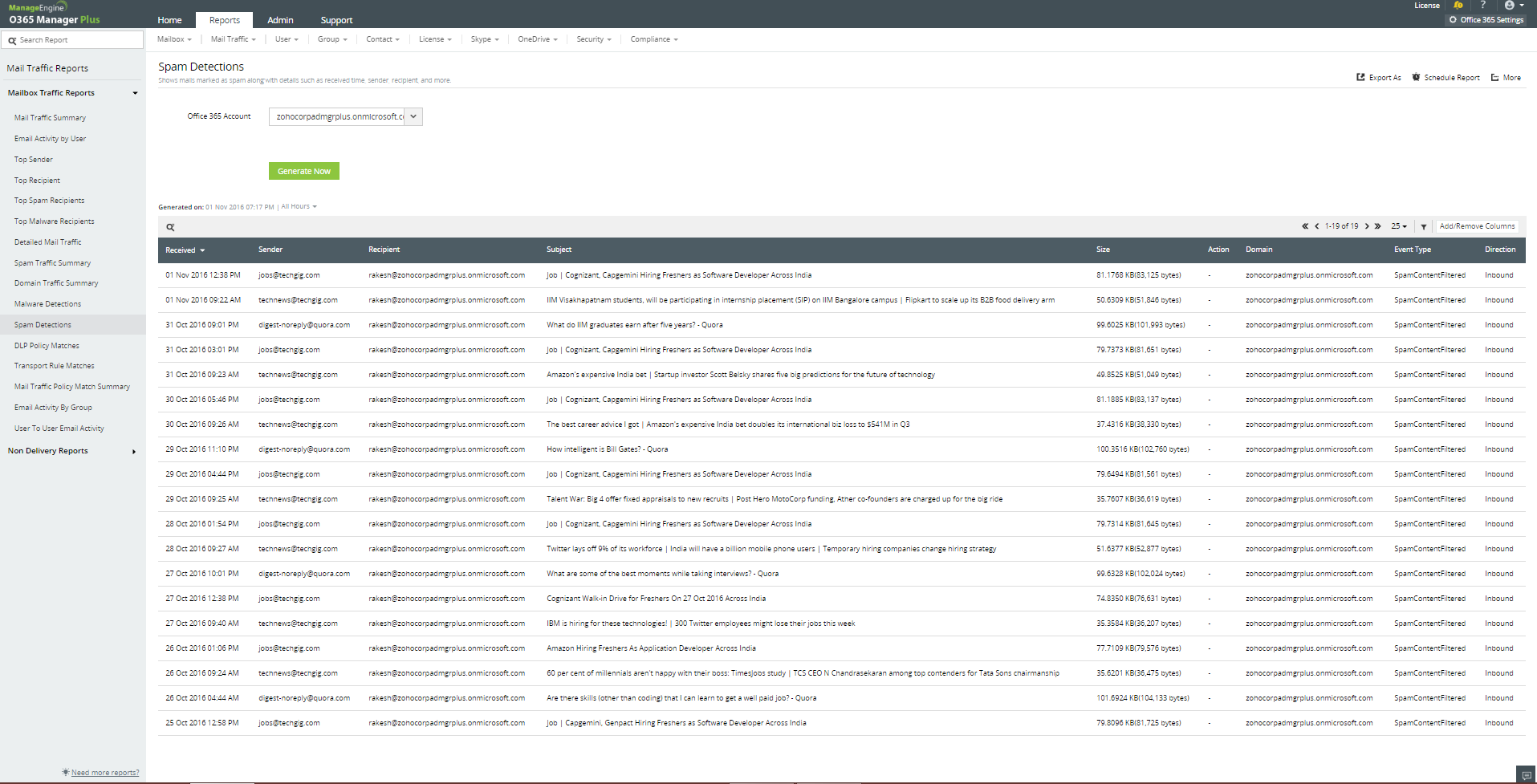The height and width of the screenshot is (784, 1537).
Task: Open the notification bell icon
Action: 1458,5
